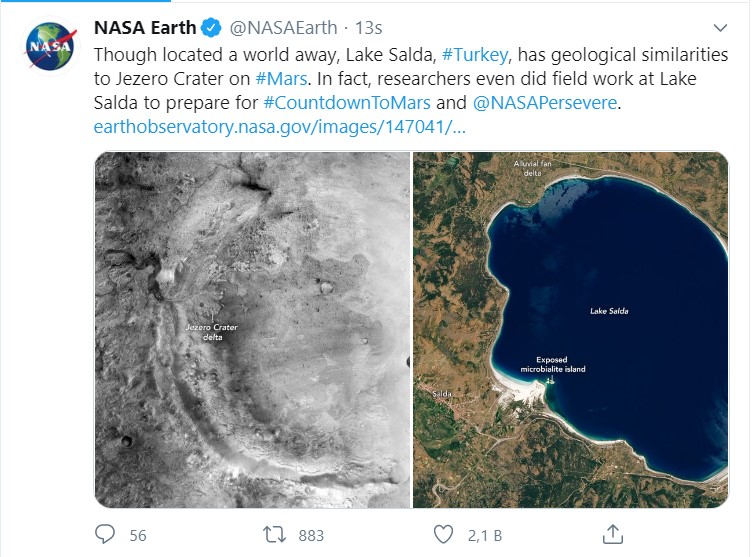
Task: Click the 56 replies count
Action: (x=138, y=536)
